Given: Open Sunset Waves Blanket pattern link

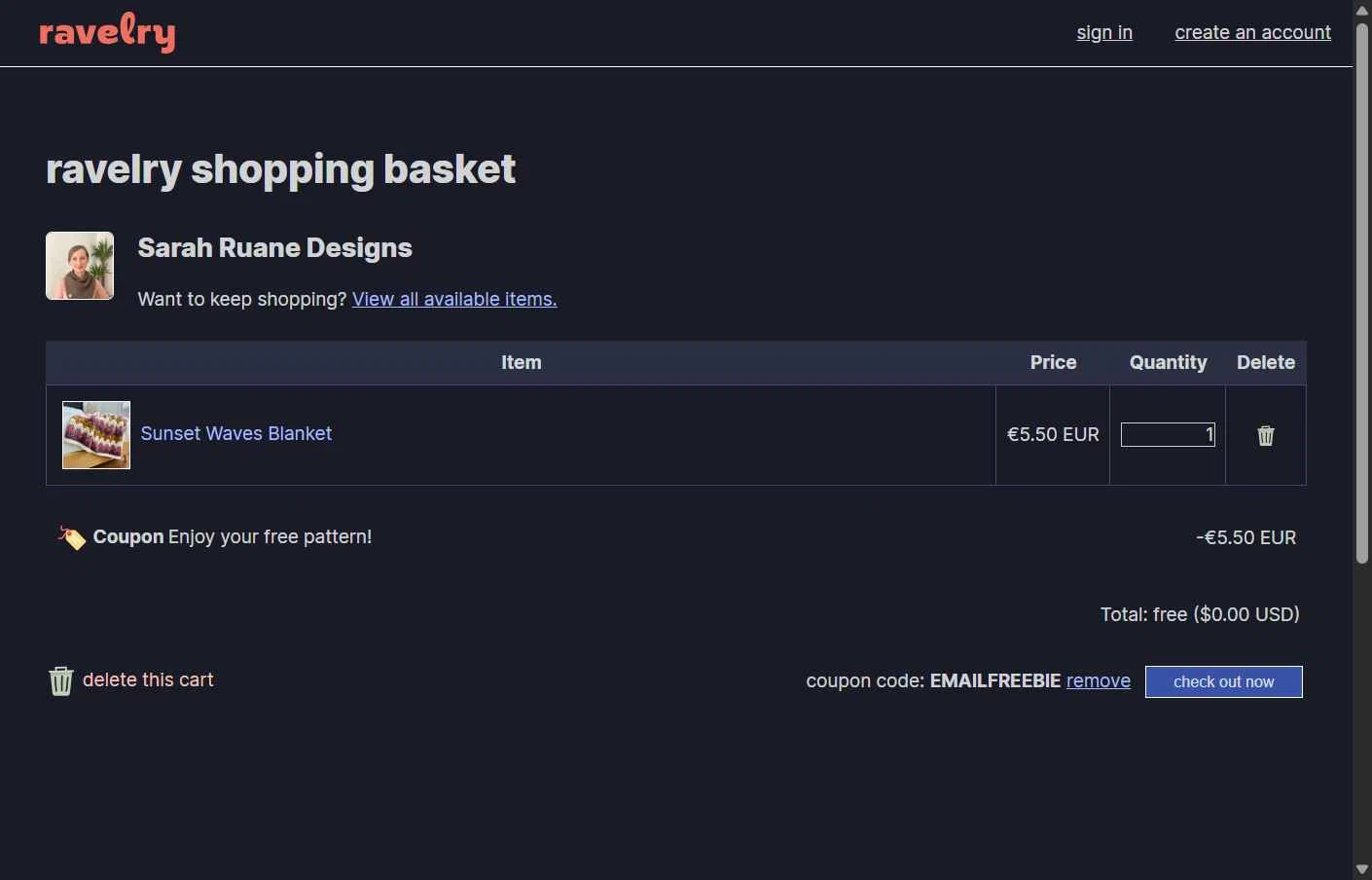Looking at the screenshot, I should pyautogui.click(x=236, y=433).
